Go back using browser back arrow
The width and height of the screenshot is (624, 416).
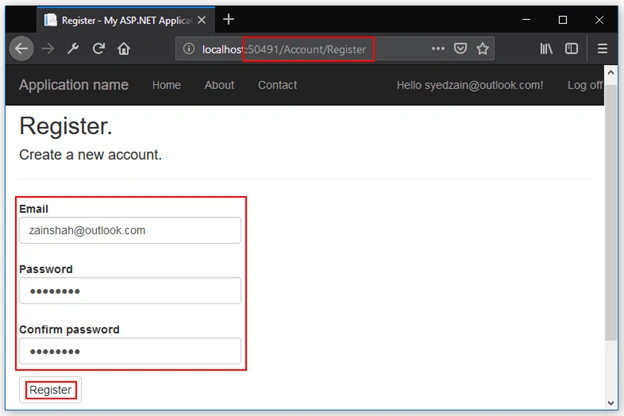(21, 49)
